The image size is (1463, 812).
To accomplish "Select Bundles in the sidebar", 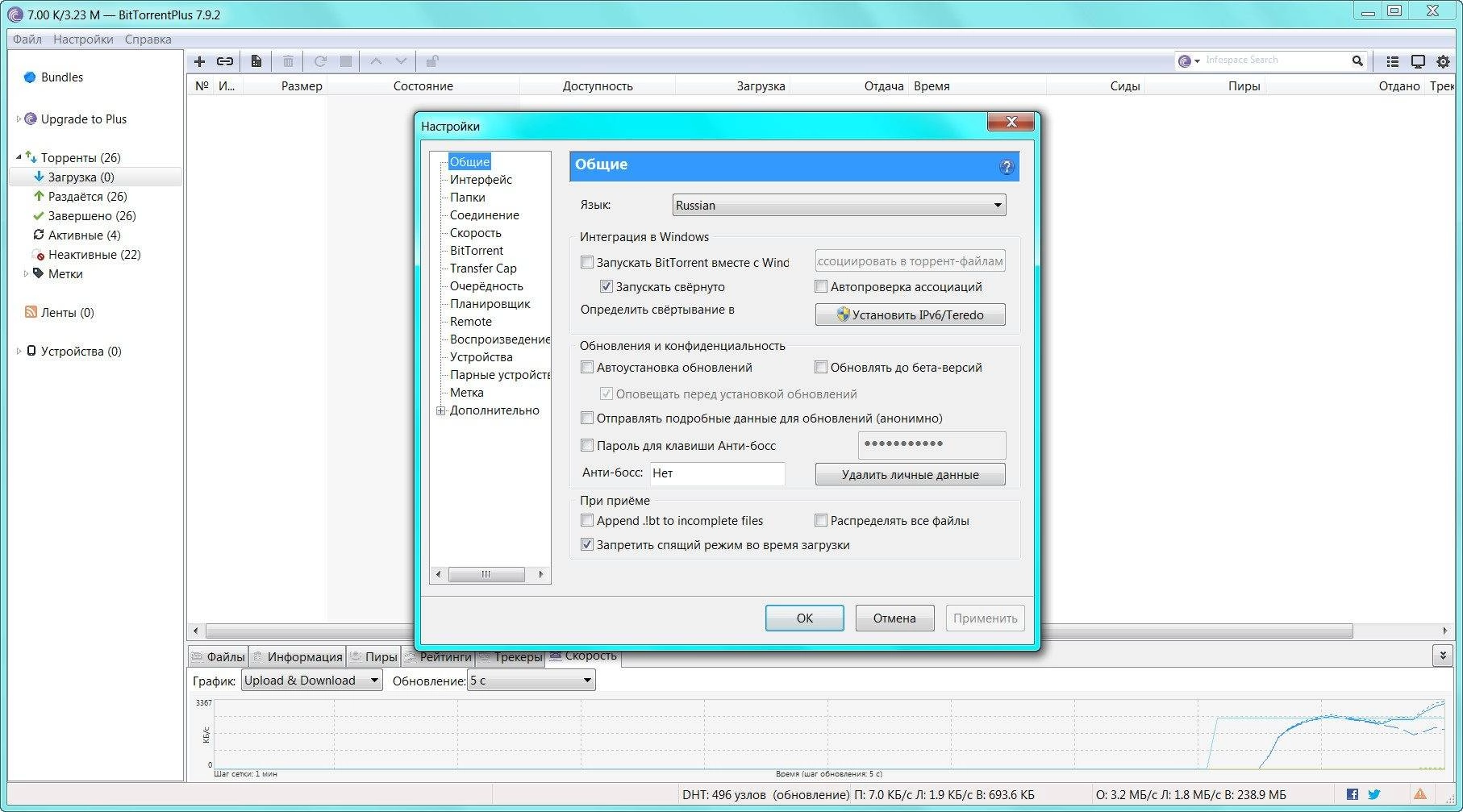I will point(62,77).
